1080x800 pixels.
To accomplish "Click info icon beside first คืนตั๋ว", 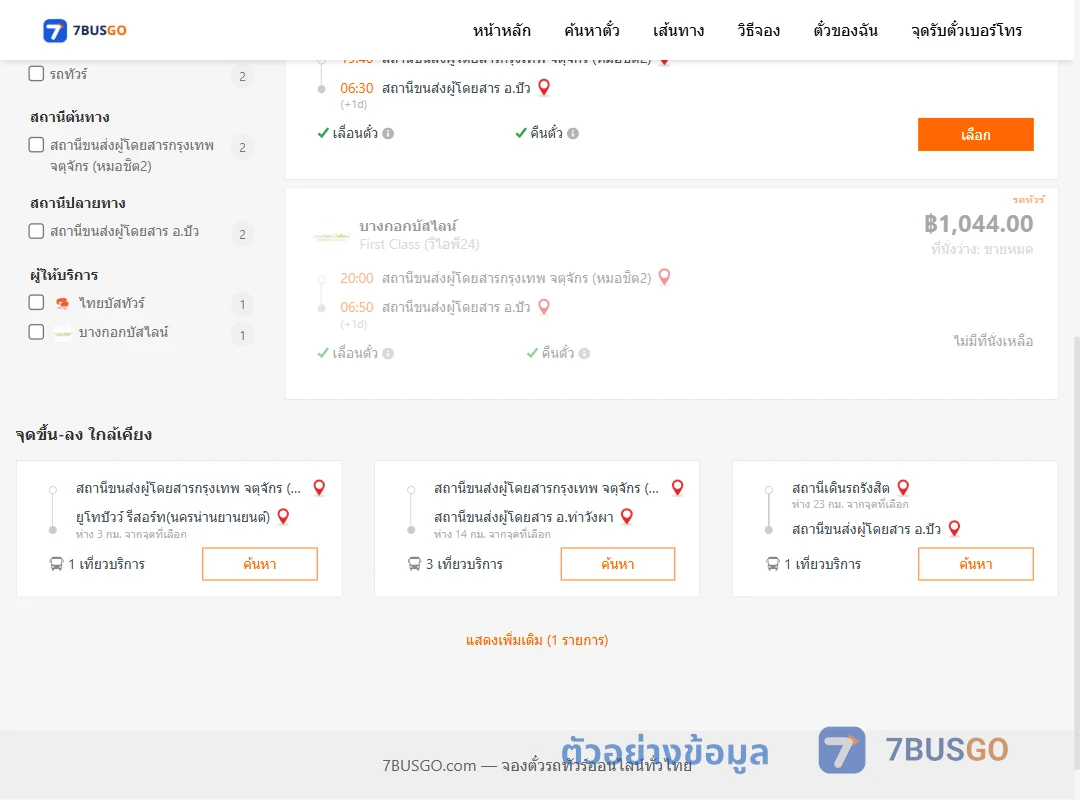I will click(x=573, y=134).
